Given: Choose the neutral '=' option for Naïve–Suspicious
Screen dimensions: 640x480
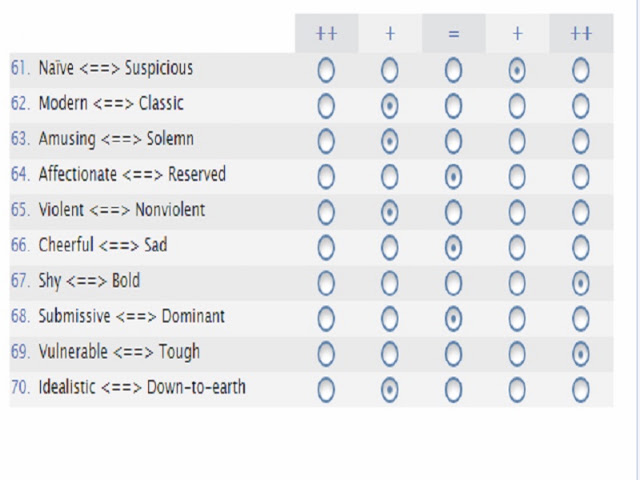Looking at the screenshot, I should [453, 70].
